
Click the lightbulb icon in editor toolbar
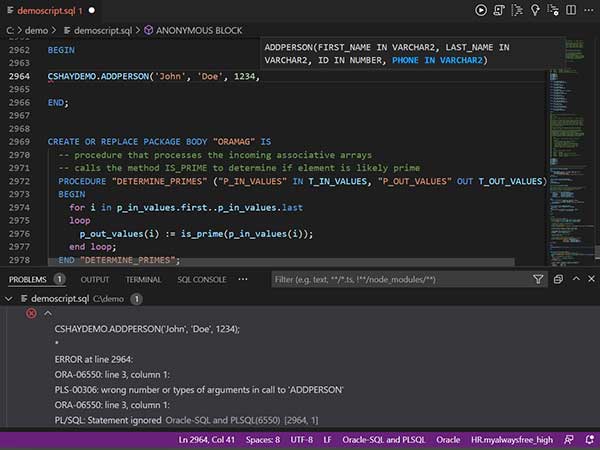pyautogui.click(x=536, y=10)
